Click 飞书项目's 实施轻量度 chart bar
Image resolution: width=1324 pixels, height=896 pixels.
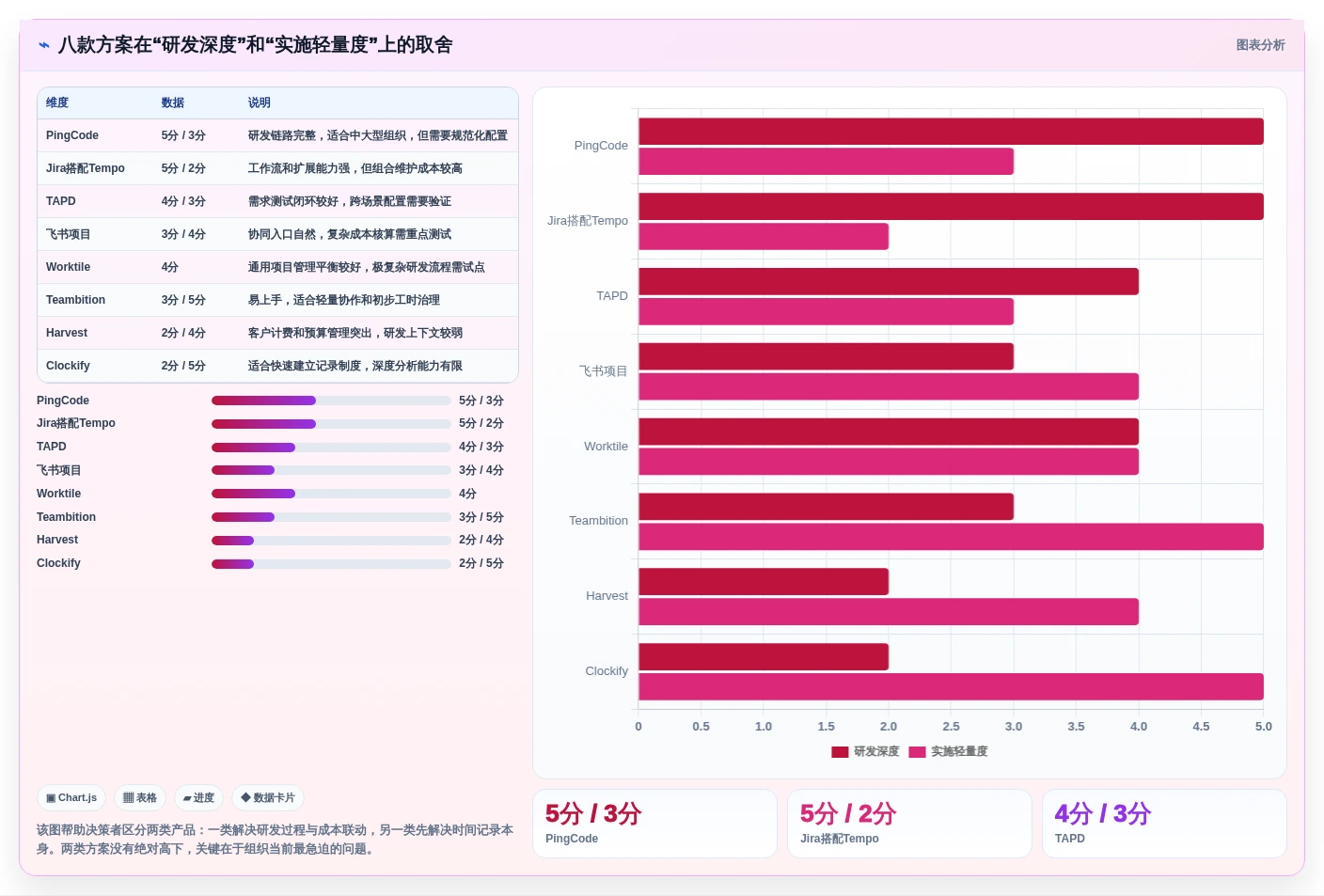click(x=889, y=386)
